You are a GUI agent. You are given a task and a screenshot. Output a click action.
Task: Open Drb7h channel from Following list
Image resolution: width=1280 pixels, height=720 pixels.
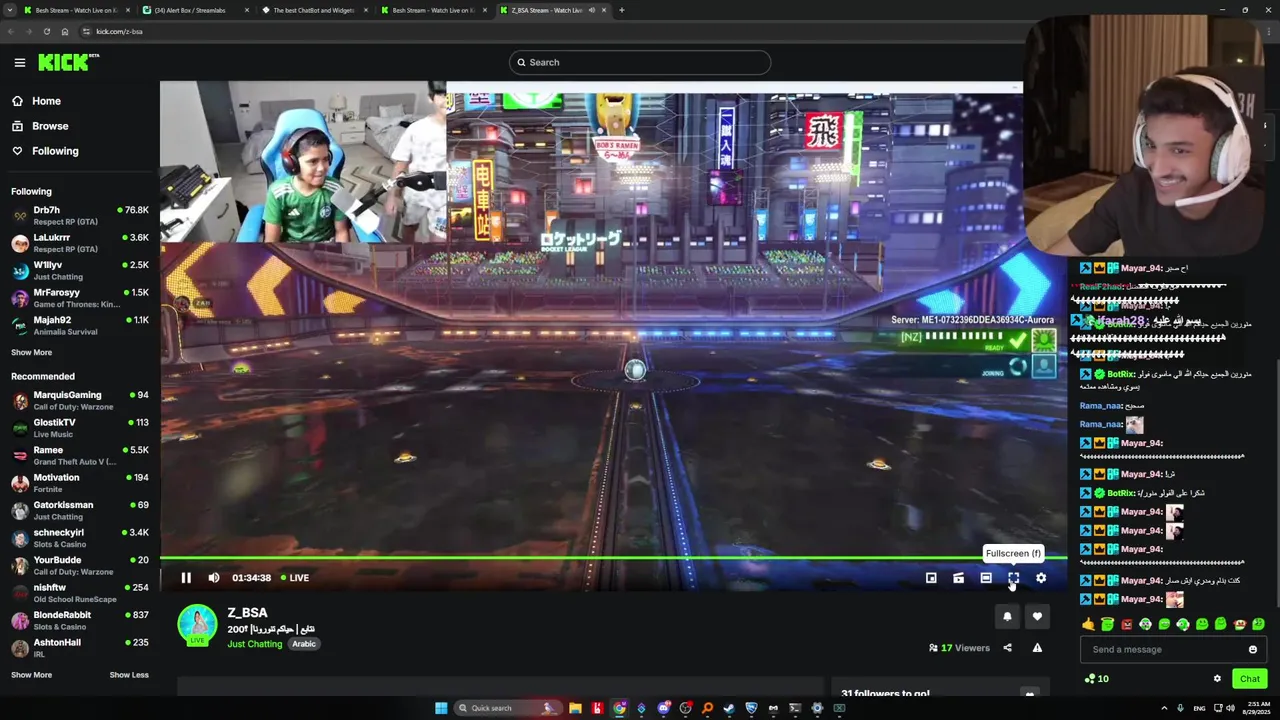pos(80,215)
